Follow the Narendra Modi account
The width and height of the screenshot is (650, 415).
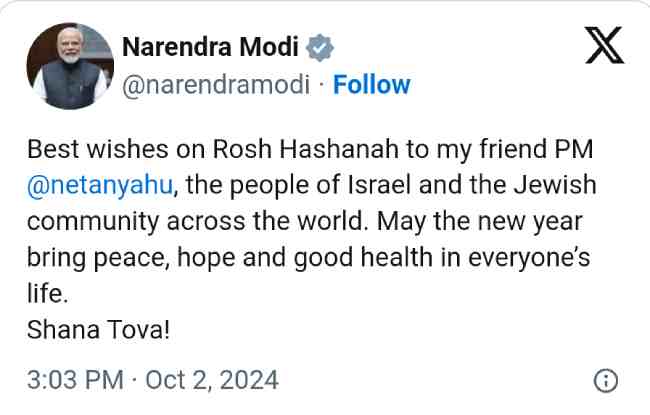point(371,85)
